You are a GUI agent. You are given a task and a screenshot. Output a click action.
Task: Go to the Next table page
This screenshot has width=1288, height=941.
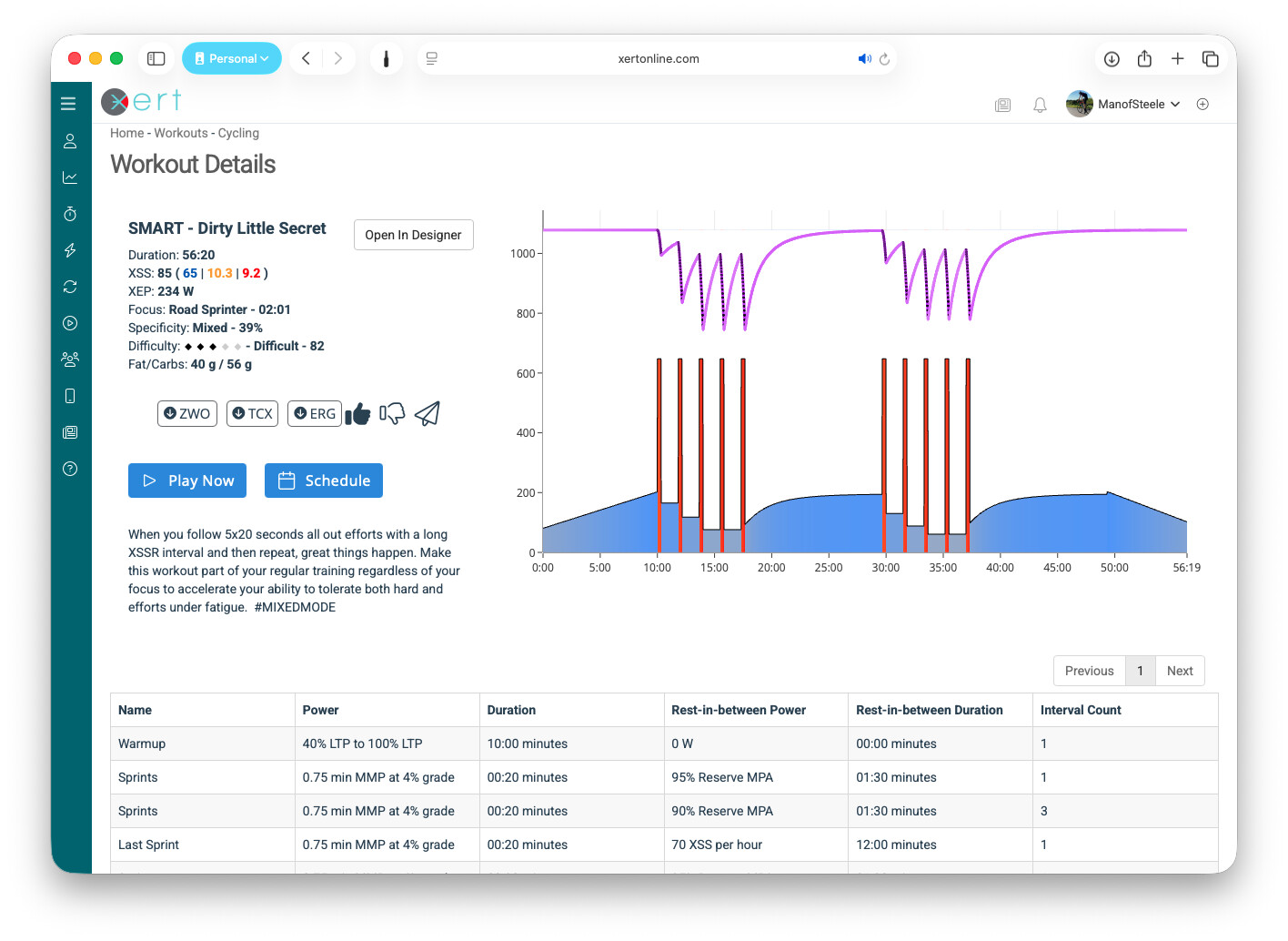pyautogui.click(x=1180, y=671)
